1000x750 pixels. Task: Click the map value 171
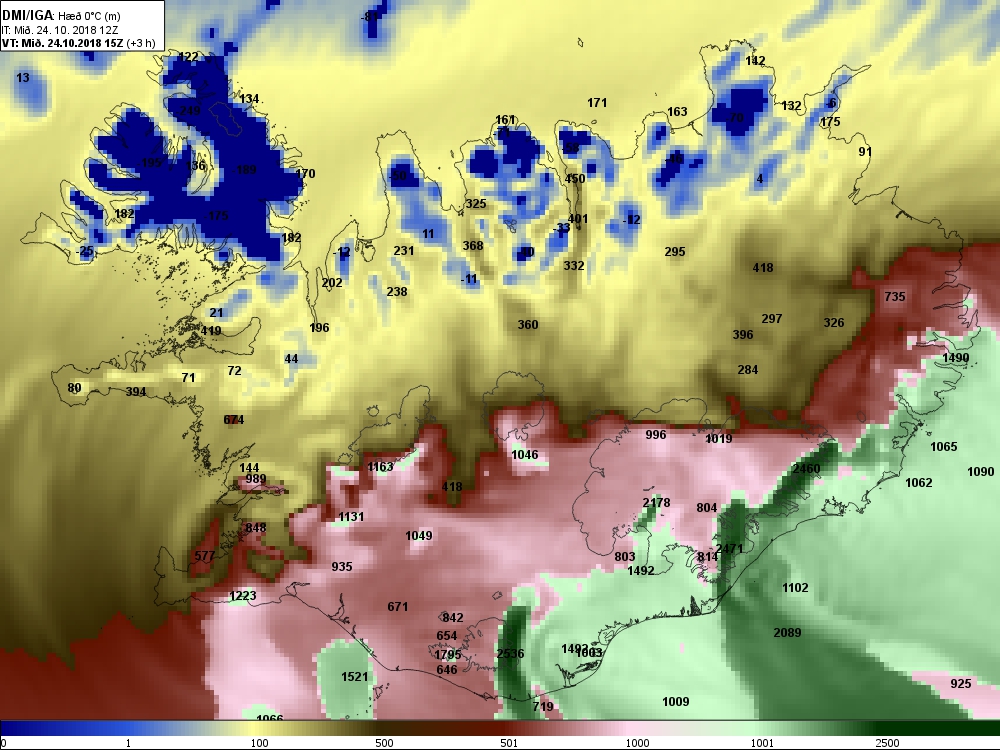tap(597, 103)
